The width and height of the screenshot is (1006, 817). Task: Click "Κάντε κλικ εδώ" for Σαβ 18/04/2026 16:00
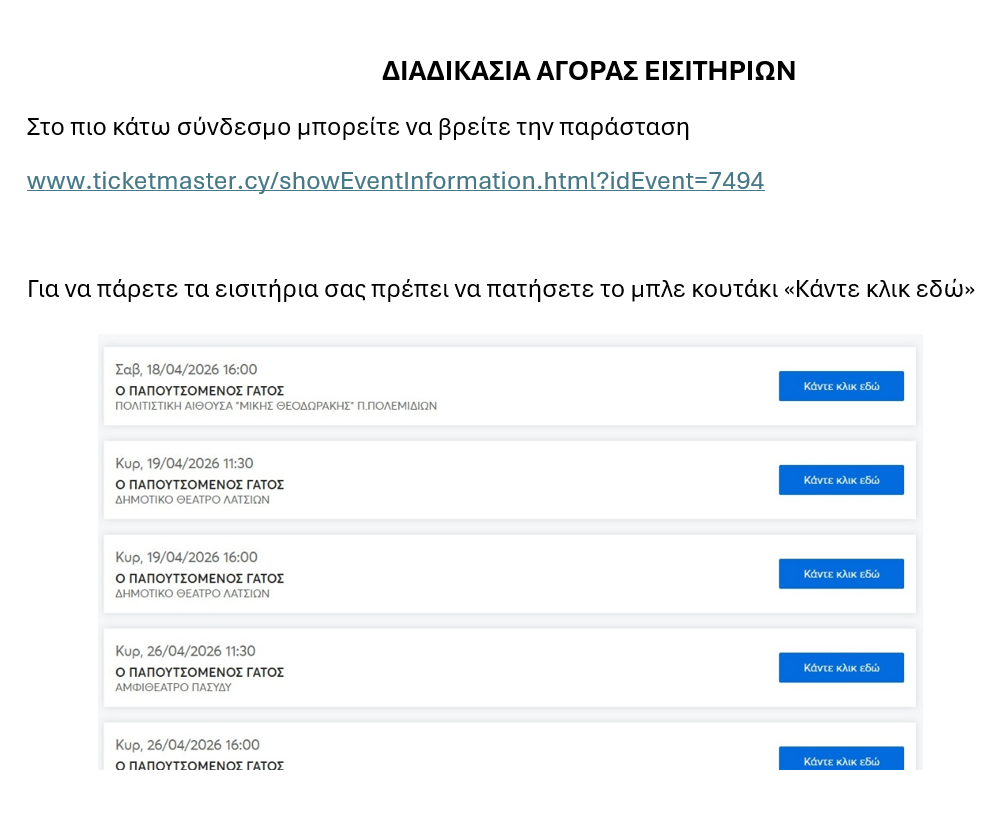click(x=840, y=386)
